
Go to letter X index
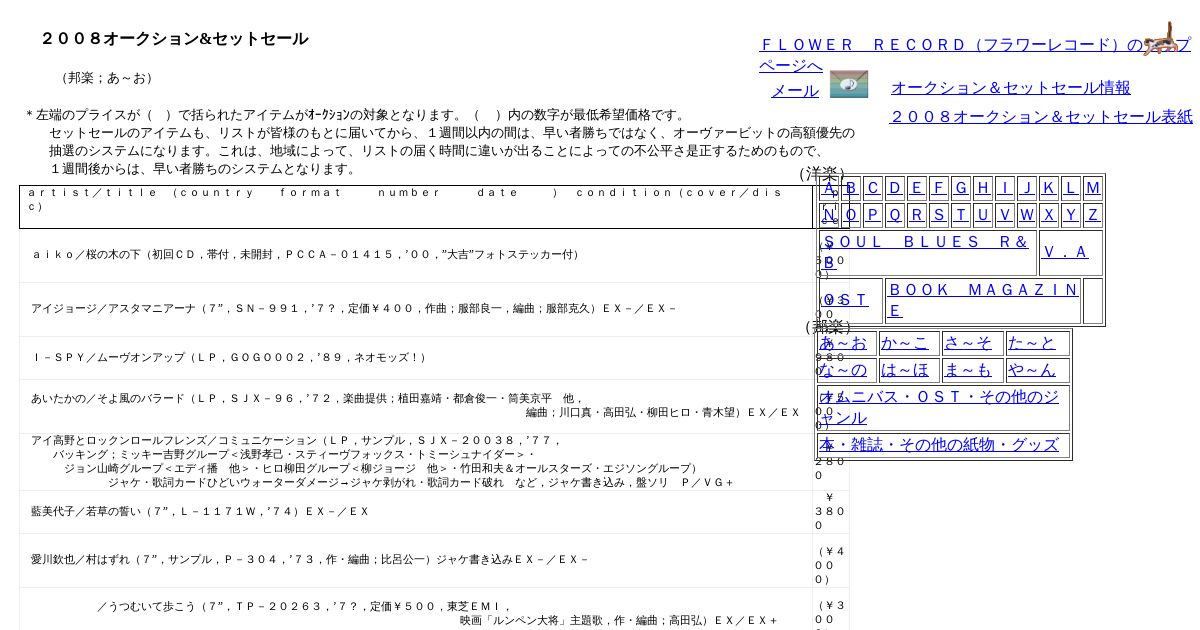(1049, 214)
